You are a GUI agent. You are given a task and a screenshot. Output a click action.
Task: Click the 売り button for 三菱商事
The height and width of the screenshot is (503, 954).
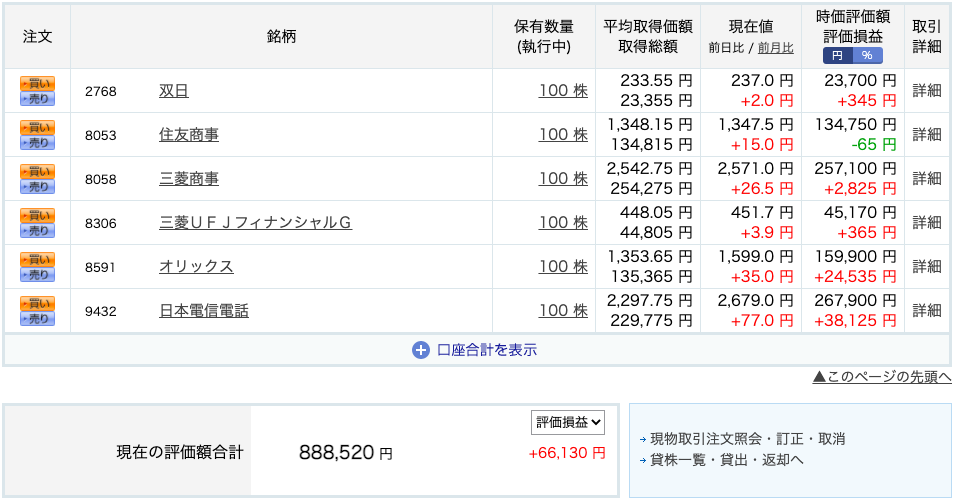pos(38,187)
